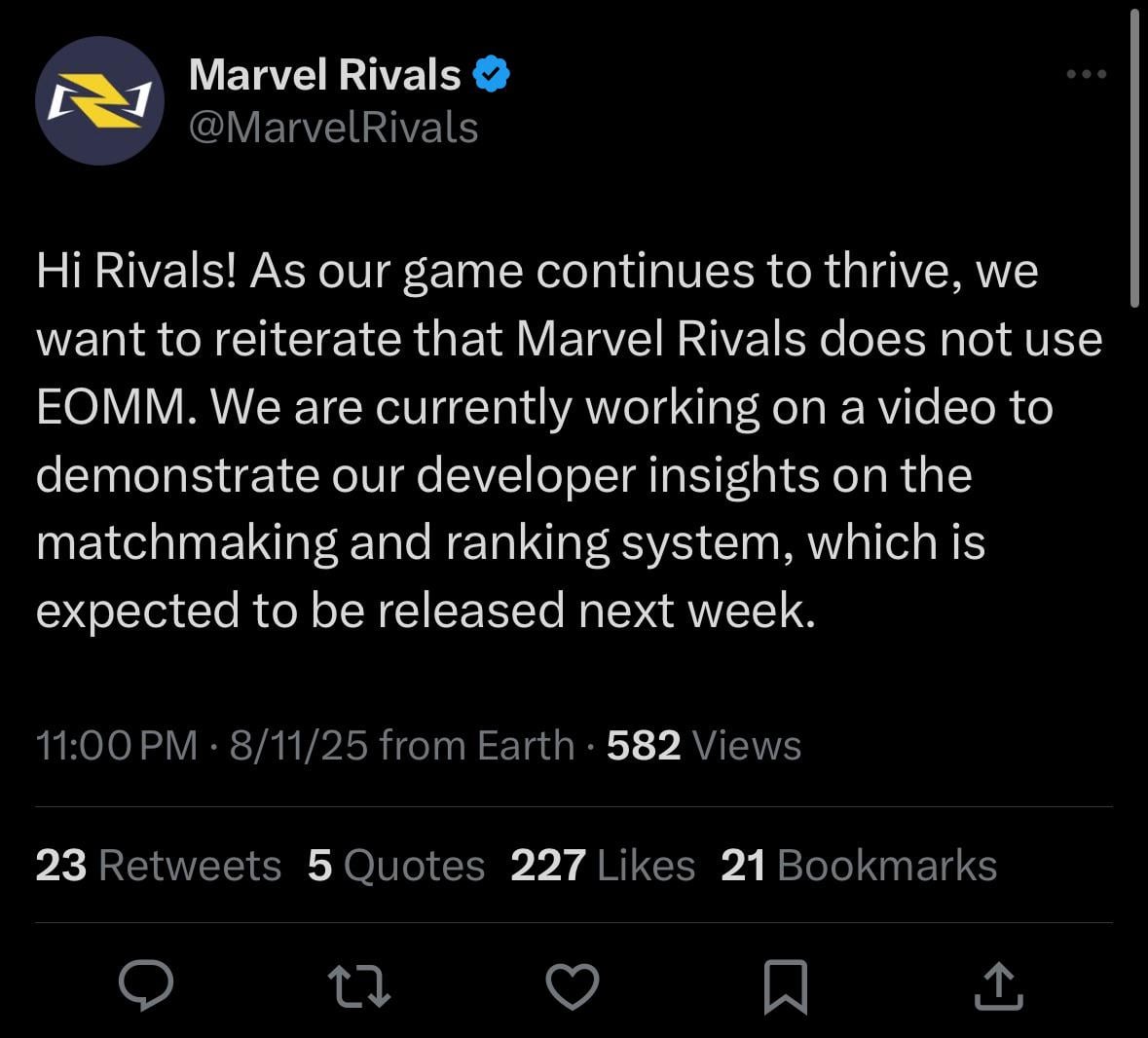This screenshot has width=1148, height=1038.
Task: Click the 8/11/25 post date
Action: 299,745
